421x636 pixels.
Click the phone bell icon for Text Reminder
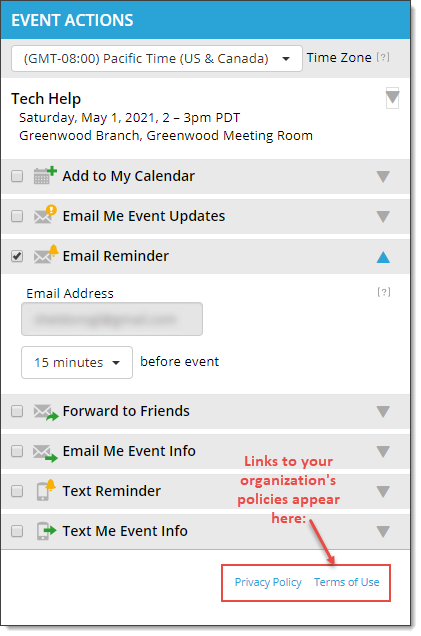click(45, 490)
